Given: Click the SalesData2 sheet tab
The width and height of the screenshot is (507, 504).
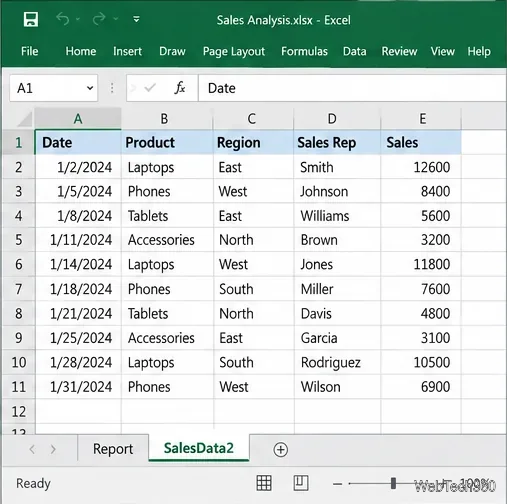Looking at the screenshot, I should (199, 448).
